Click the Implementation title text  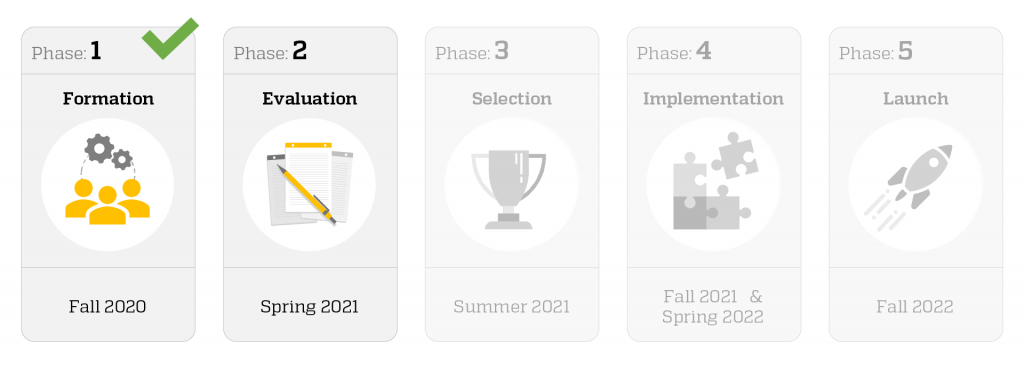tap(713, 99)
